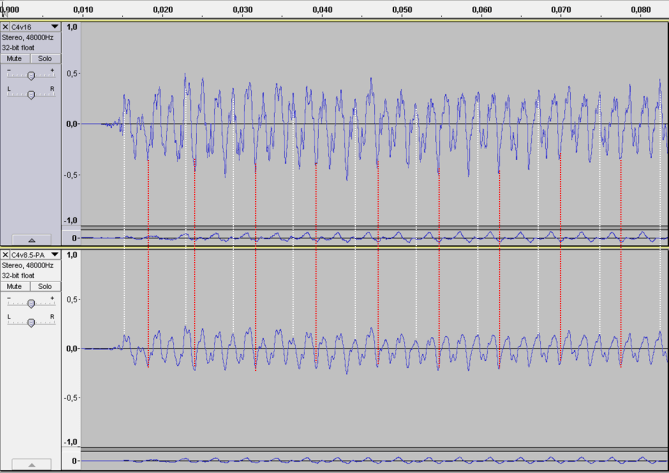The width and height of the screenshot is (669, 473).
Task: Solo the C4v16 track
Action: (x=45, y=59)
